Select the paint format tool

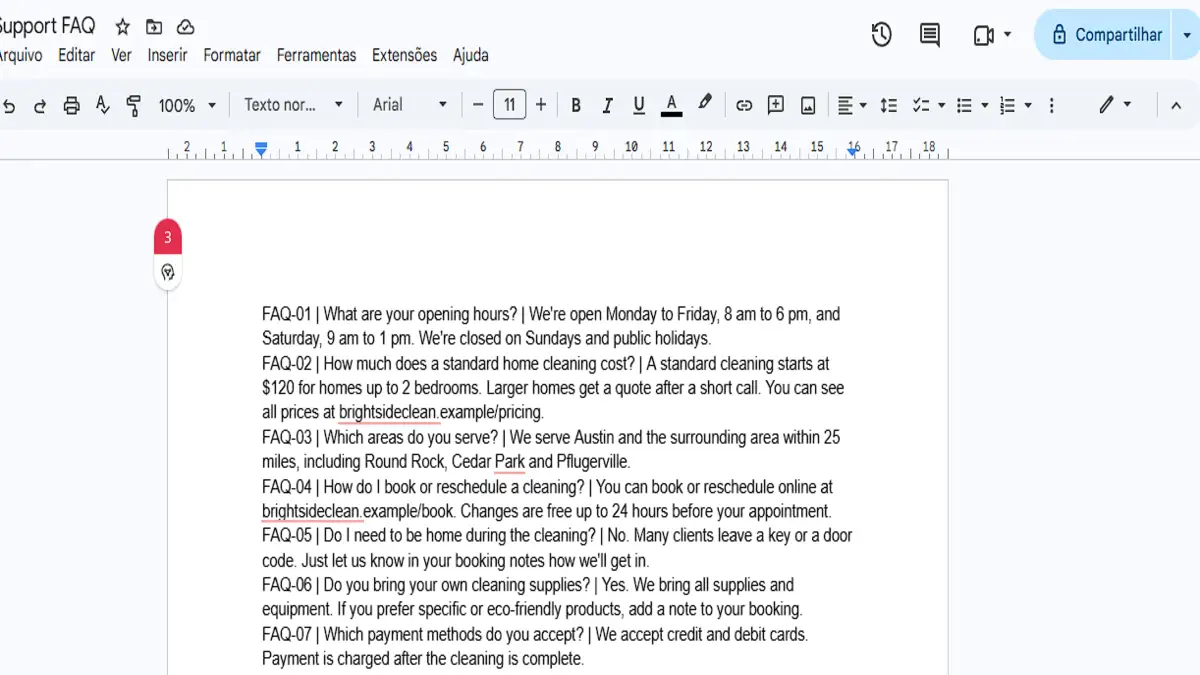133,105
